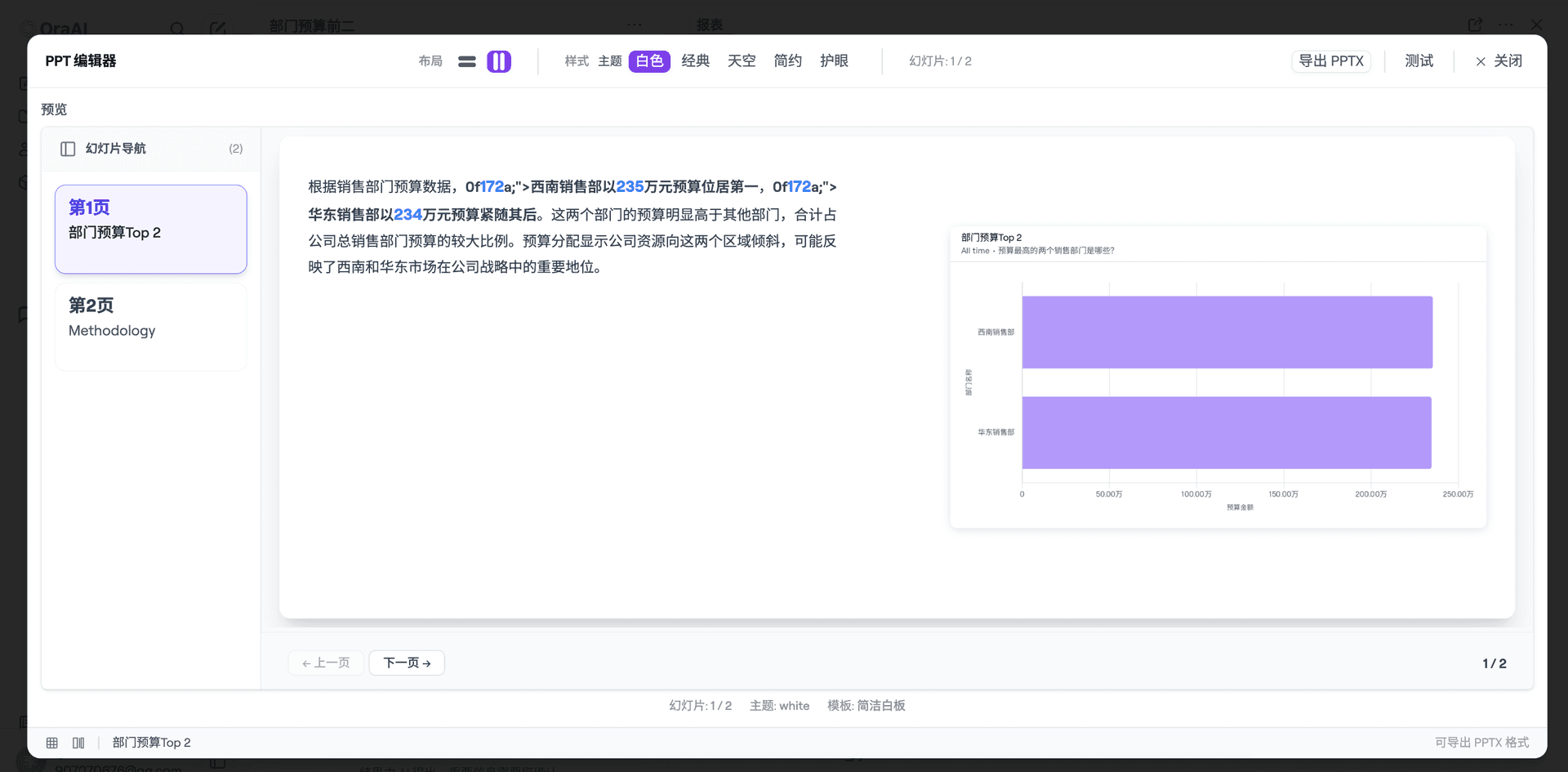This screenshot has height=772, width=1568.
Task: Click the share icon at top right background
Action: (1475, 25)
